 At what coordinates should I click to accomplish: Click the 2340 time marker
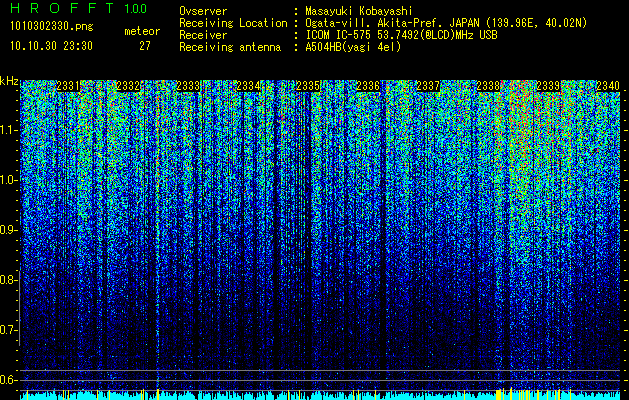608,86
